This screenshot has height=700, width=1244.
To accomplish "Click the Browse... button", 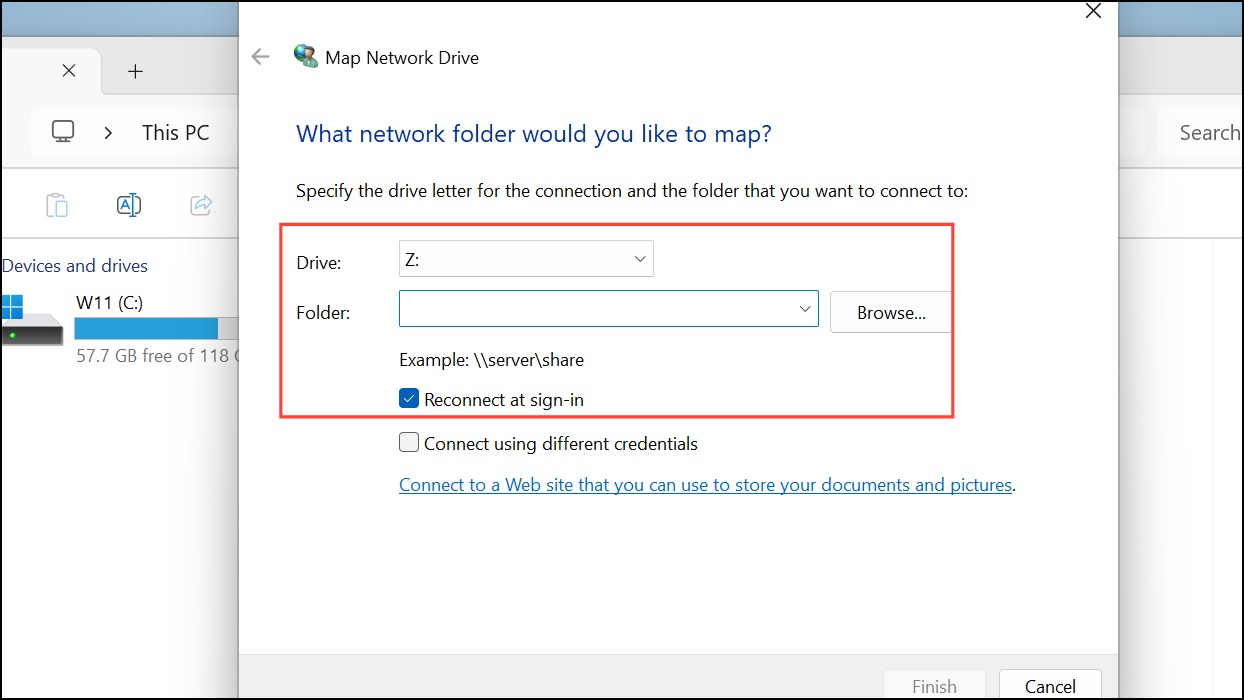I will [891, 313].
